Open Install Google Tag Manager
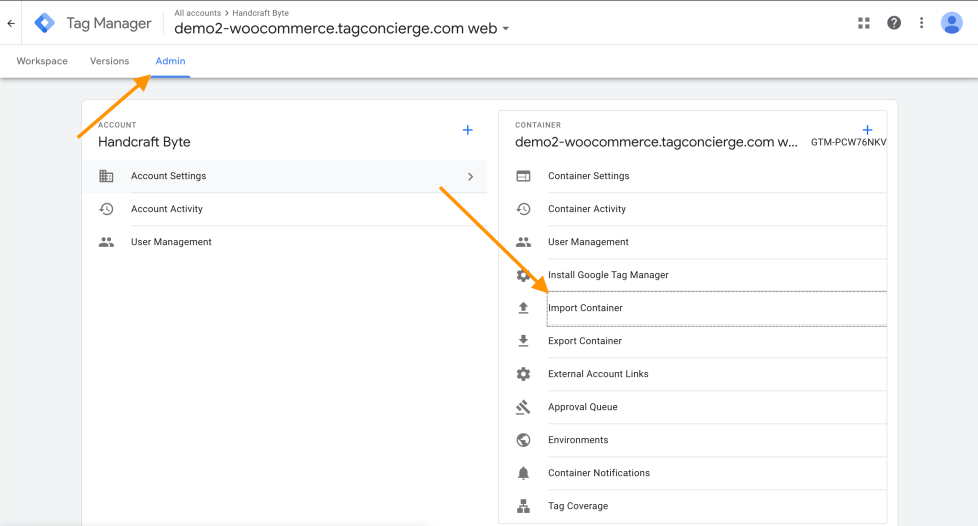978x526 pixels. tap(608, 275)
